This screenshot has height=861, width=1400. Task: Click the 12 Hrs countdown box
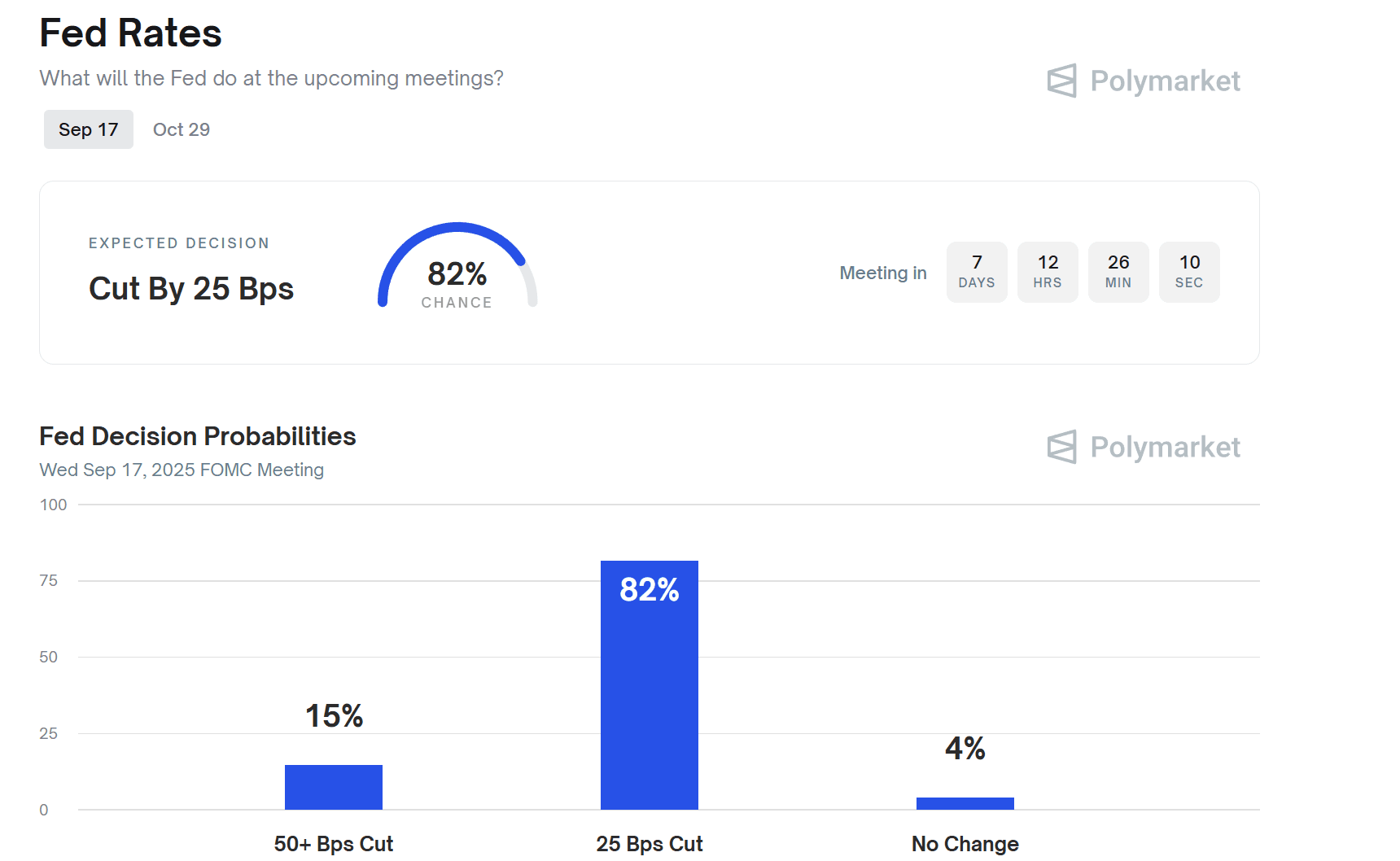coord(1048,272)
